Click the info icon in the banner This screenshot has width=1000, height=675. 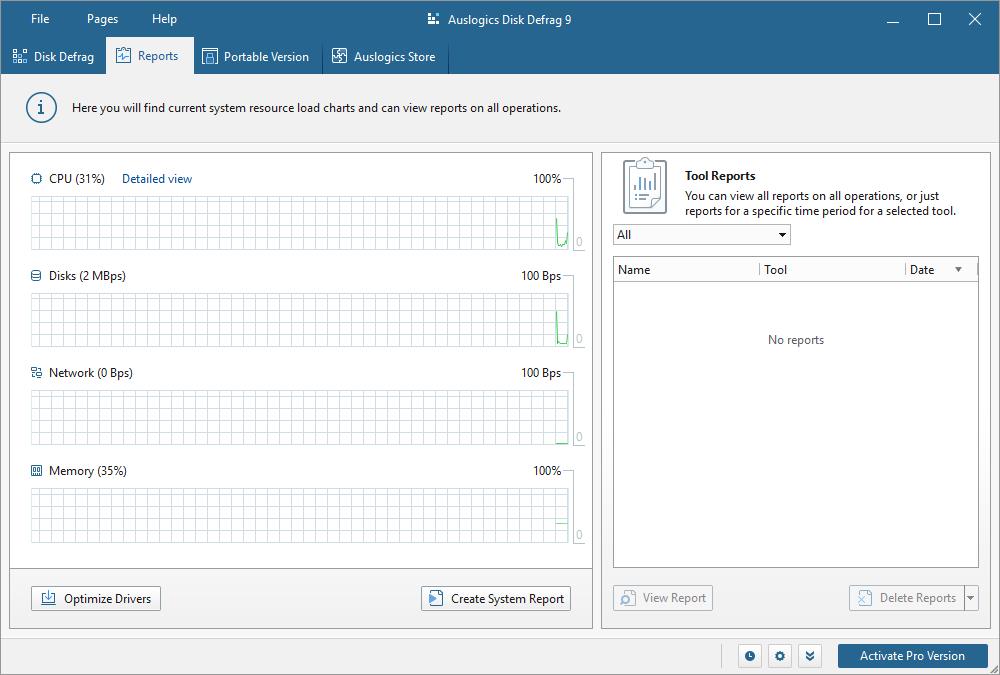41,108
